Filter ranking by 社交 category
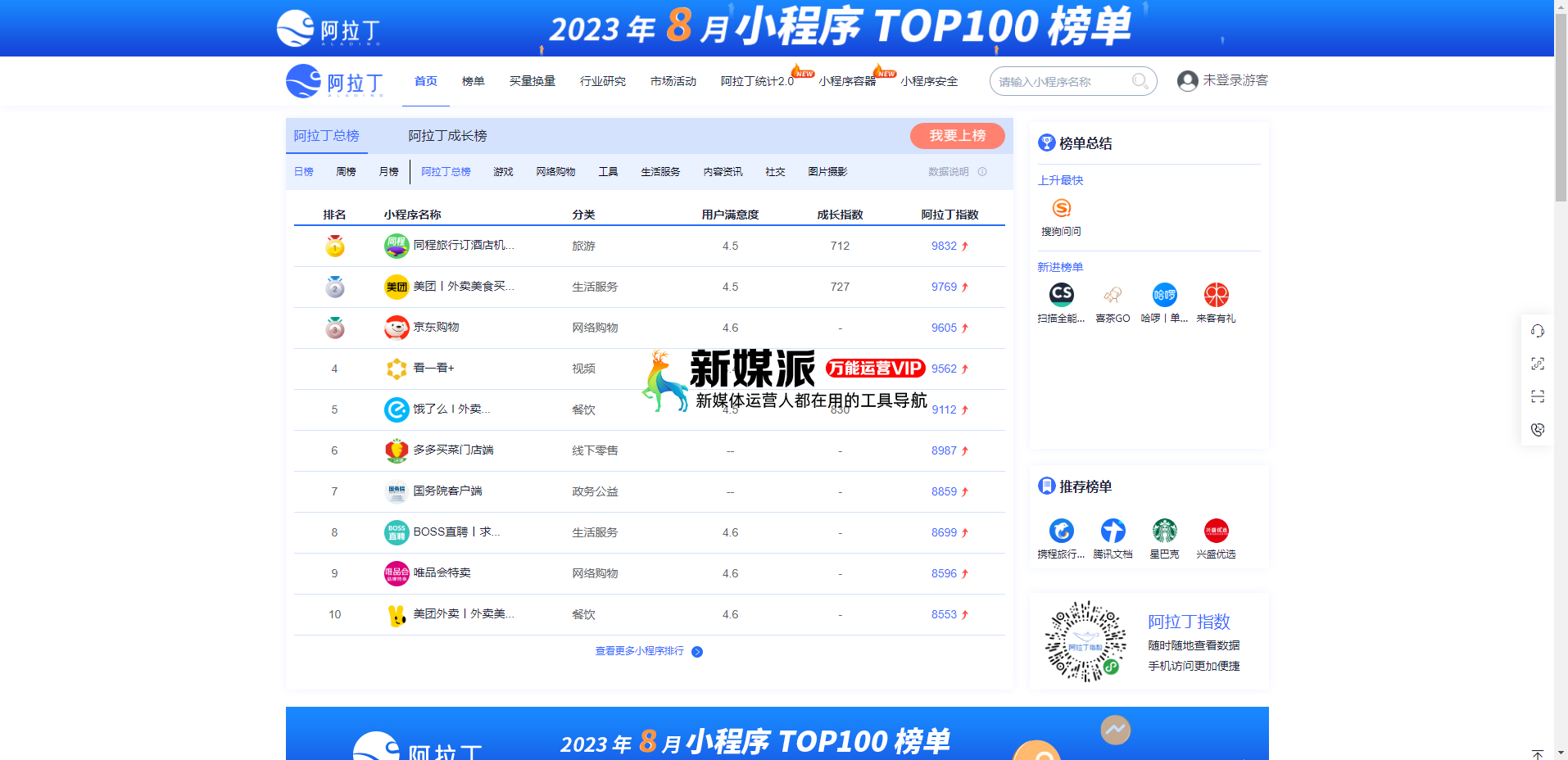This screenshot has width=1568, height=760. [x=776, y=172]
